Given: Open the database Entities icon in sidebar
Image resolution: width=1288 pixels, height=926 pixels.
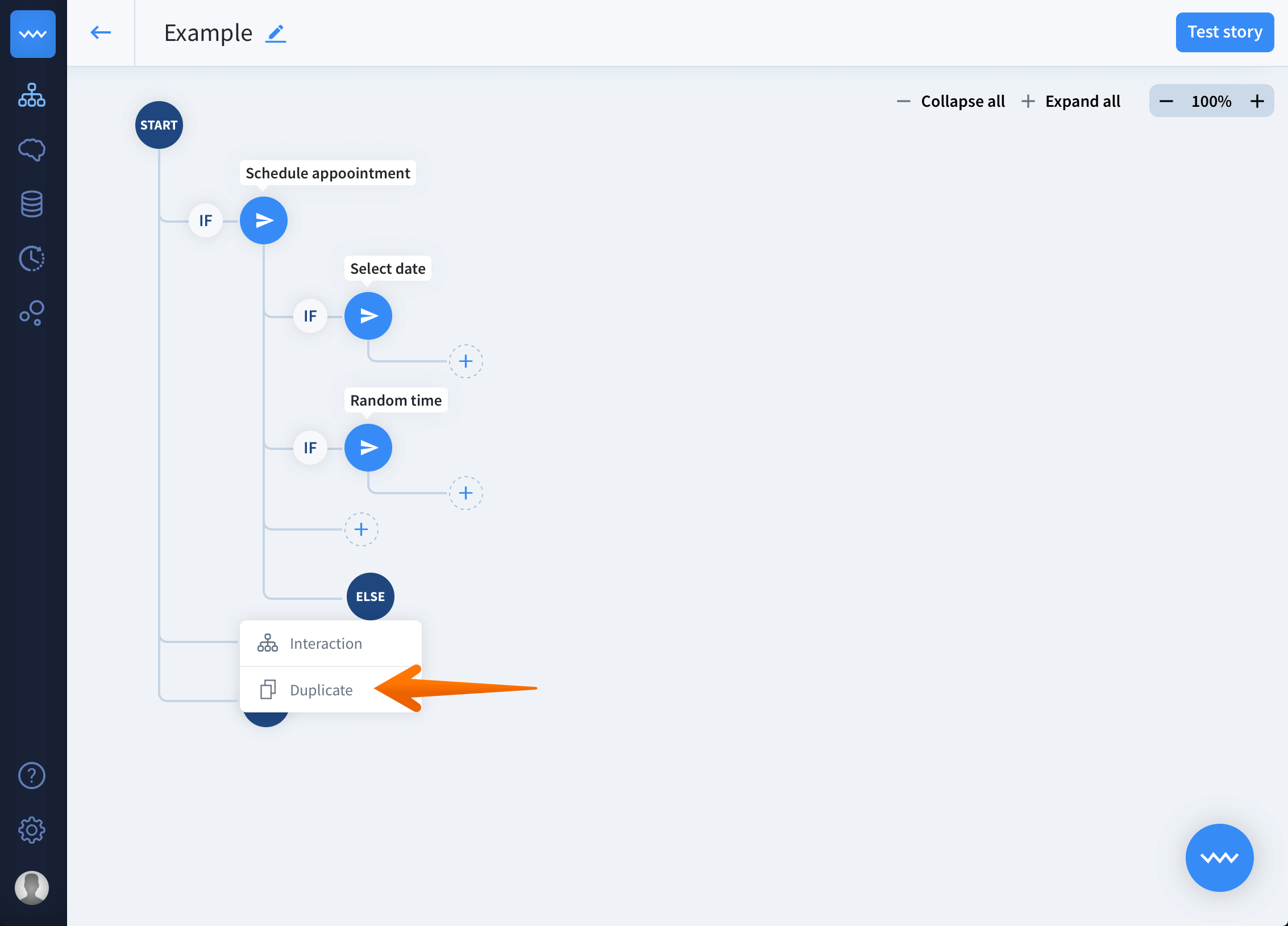Looking at the screenshot, I should [32, 204].
